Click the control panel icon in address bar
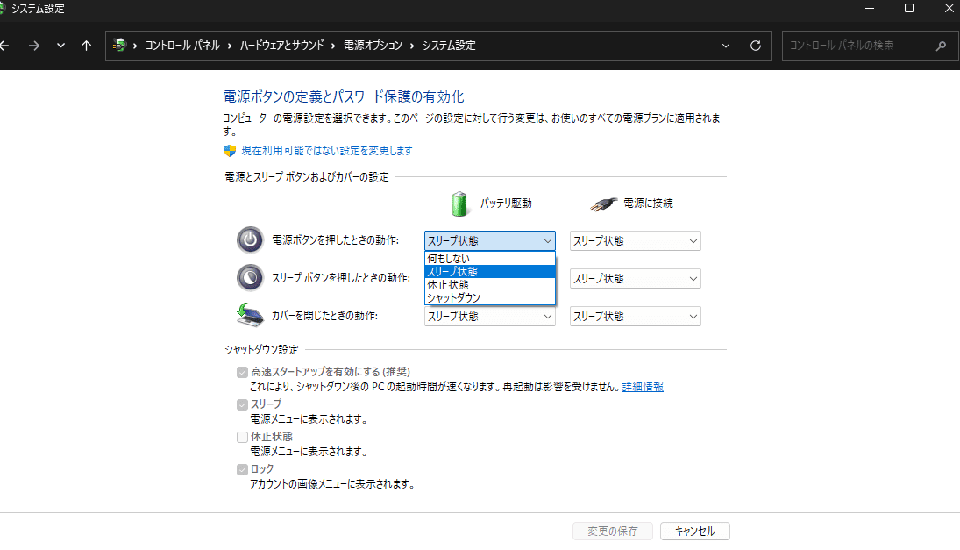This screenshot has width=960, height=550. (119, 45)
